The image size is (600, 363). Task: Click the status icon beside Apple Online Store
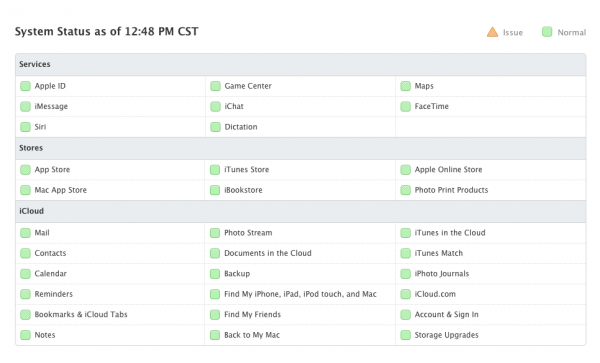[406, 169]
